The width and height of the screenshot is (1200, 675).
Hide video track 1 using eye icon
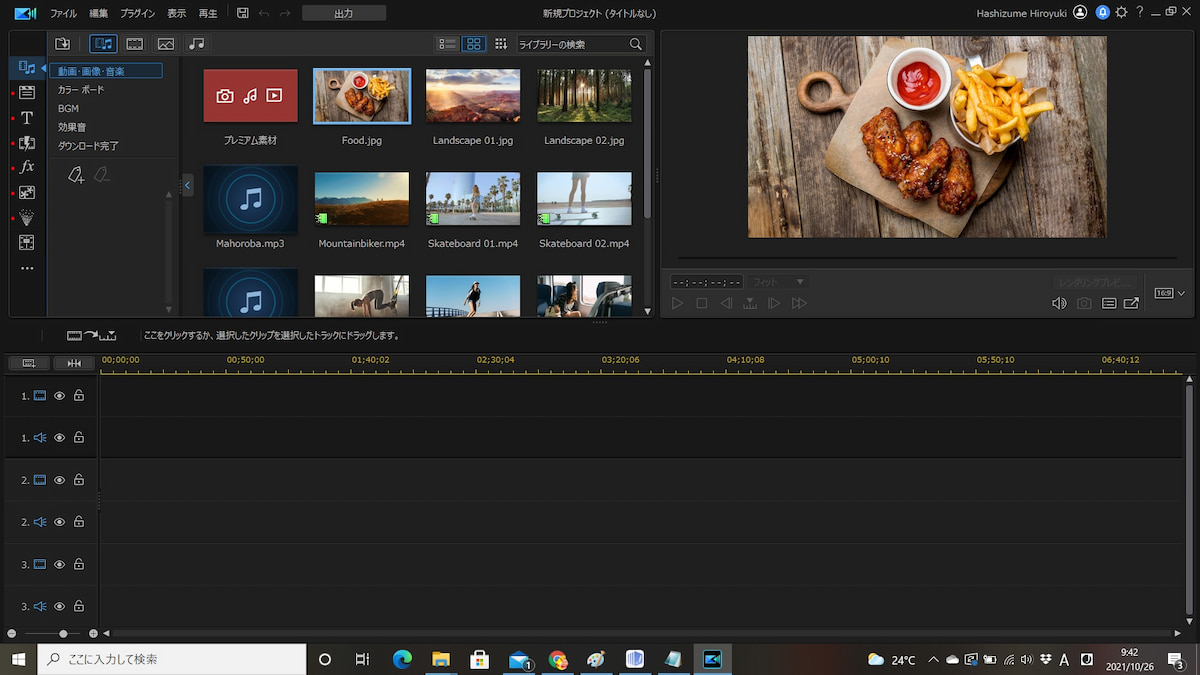59,396
